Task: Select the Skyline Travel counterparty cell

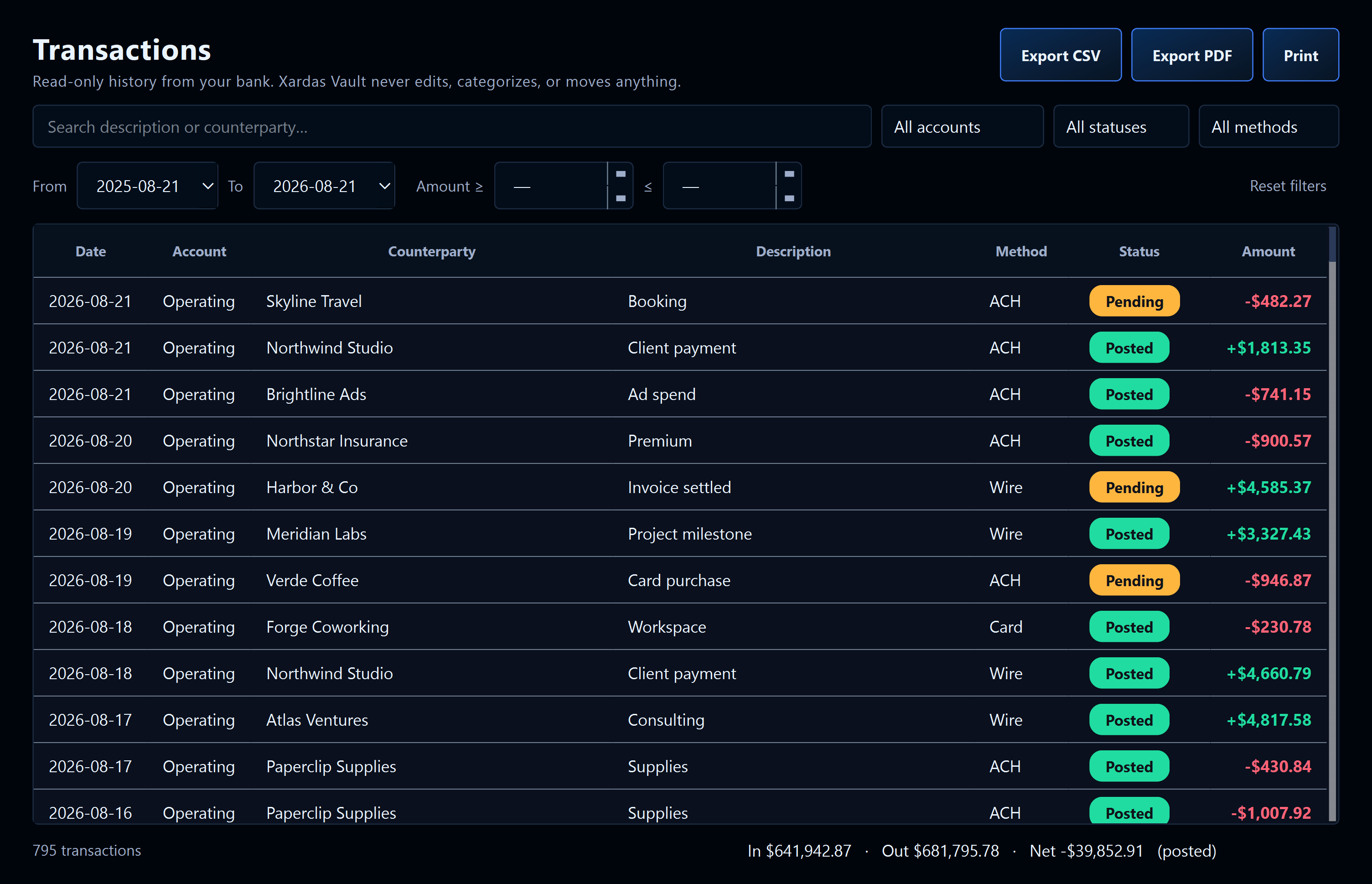Action: click(x=431, y=302)
